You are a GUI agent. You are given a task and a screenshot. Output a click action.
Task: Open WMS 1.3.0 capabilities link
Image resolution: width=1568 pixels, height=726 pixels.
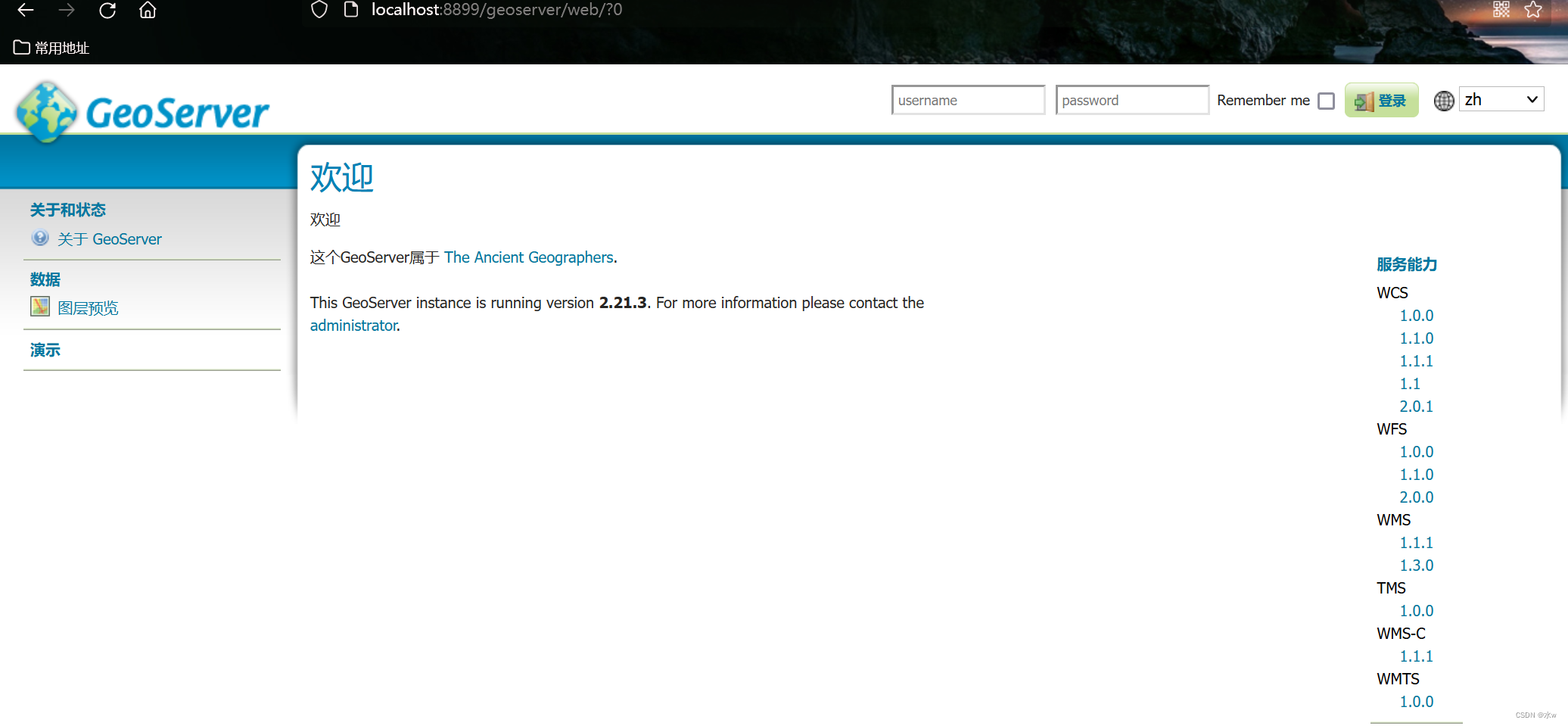tap(1417, 566)
